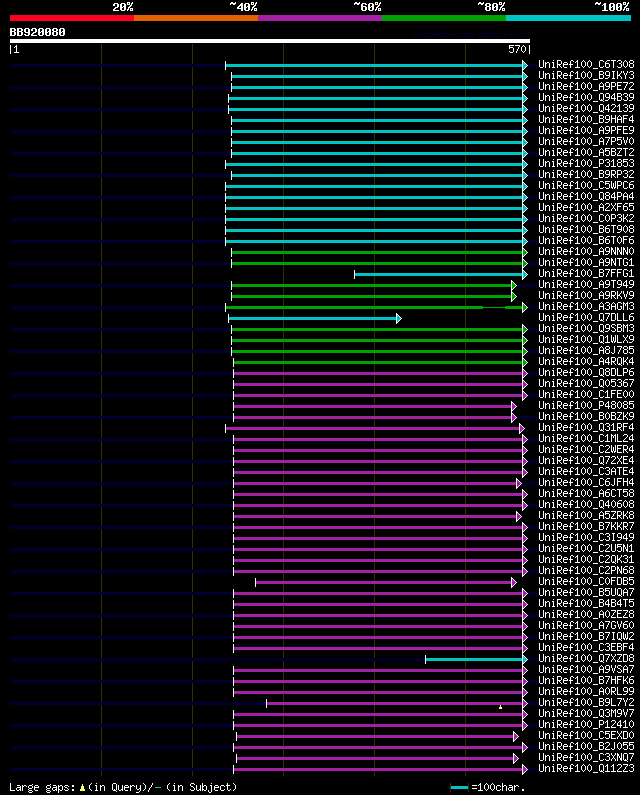
Task: Click the arrowhead ending the UniRef100_Q31RF4 bar
Action: tap(522, 429)
